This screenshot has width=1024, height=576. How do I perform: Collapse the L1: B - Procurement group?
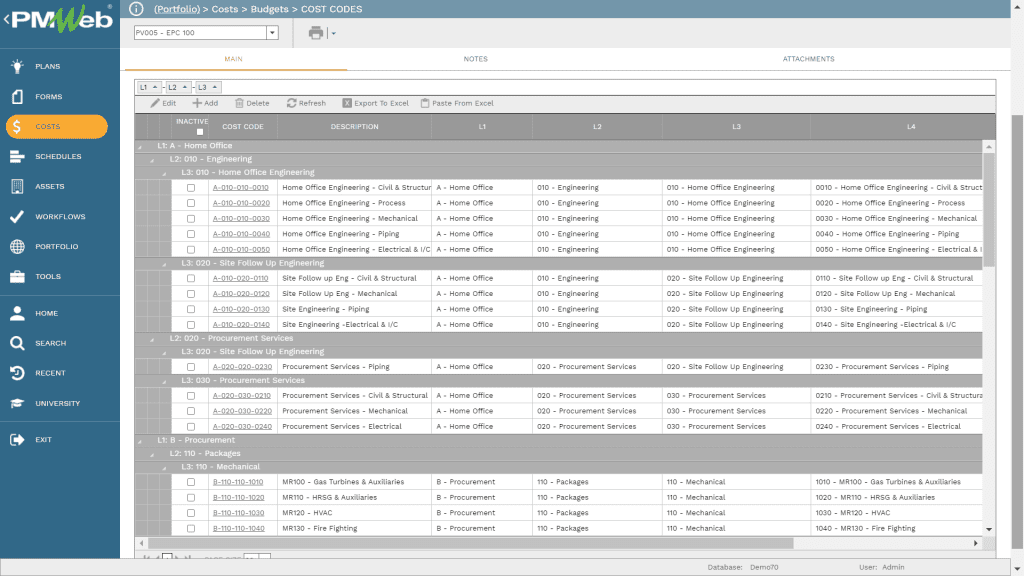[x=140, y=441]
